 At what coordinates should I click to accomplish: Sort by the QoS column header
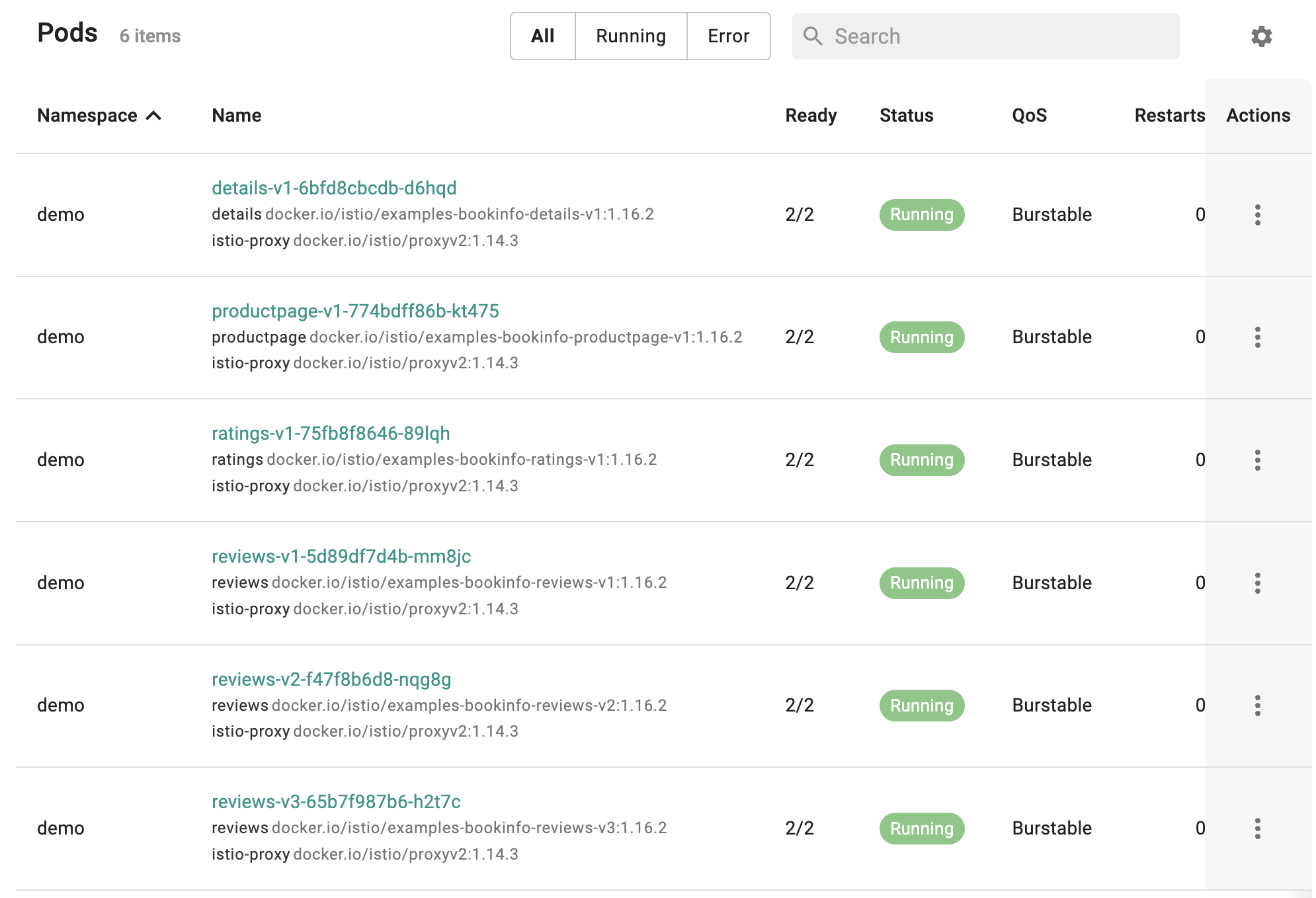pos(1029,116)
